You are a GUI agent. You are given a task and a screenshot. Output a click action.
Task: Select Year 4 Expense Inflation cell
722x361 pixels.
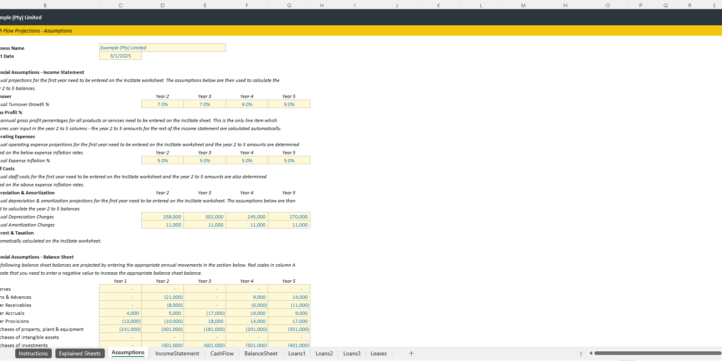point(247,160)
